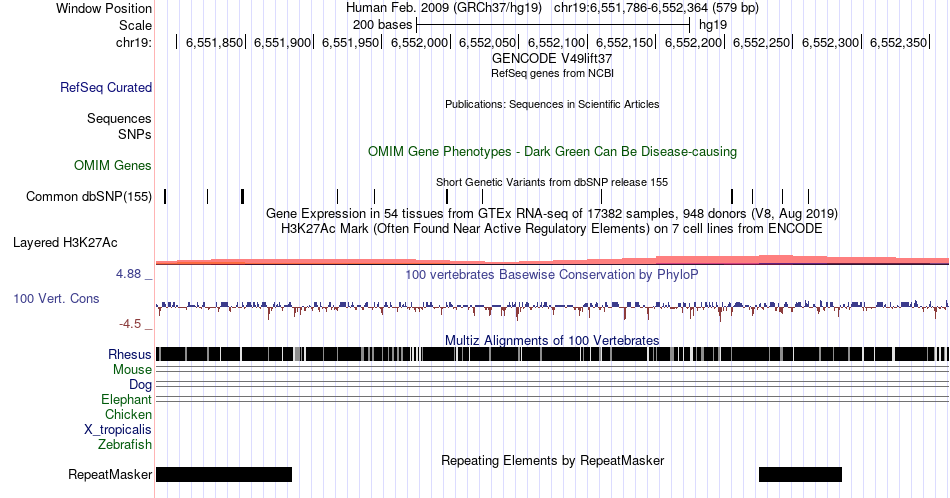Click the last dbSNP variant tick mark

click(x=808, y=196)
